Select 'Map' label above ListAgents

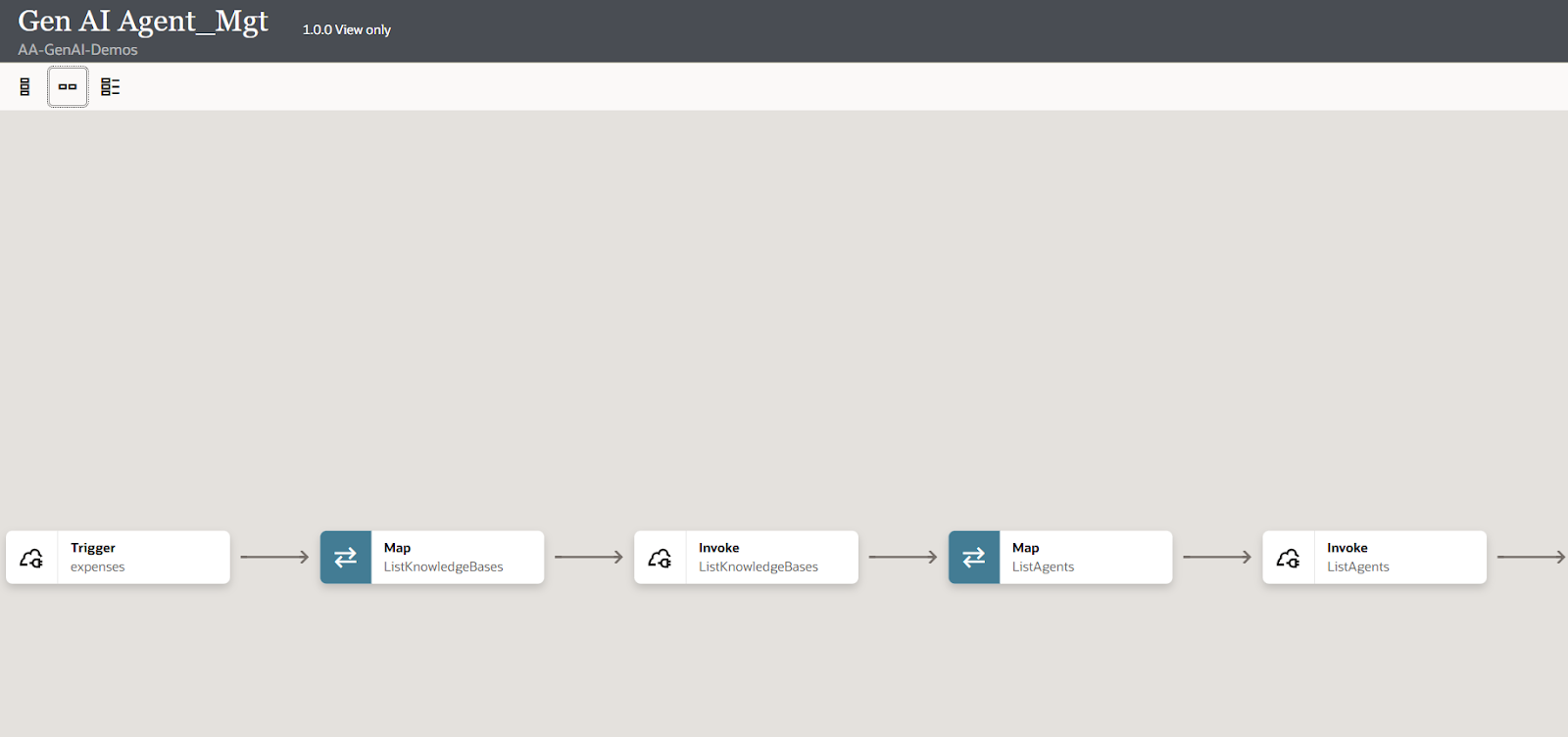tap(1025, 548)
